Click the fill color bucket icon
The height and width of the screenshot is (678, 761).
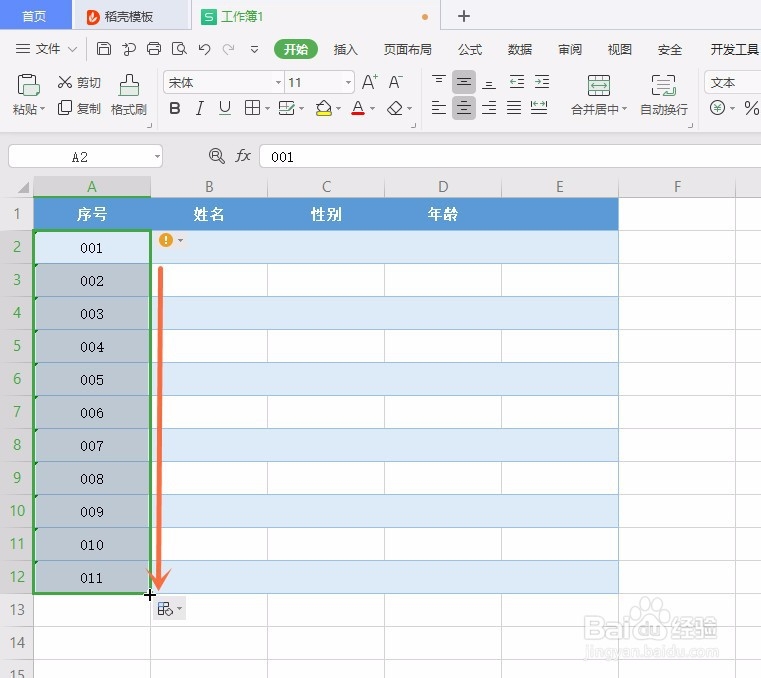(324, 108)
